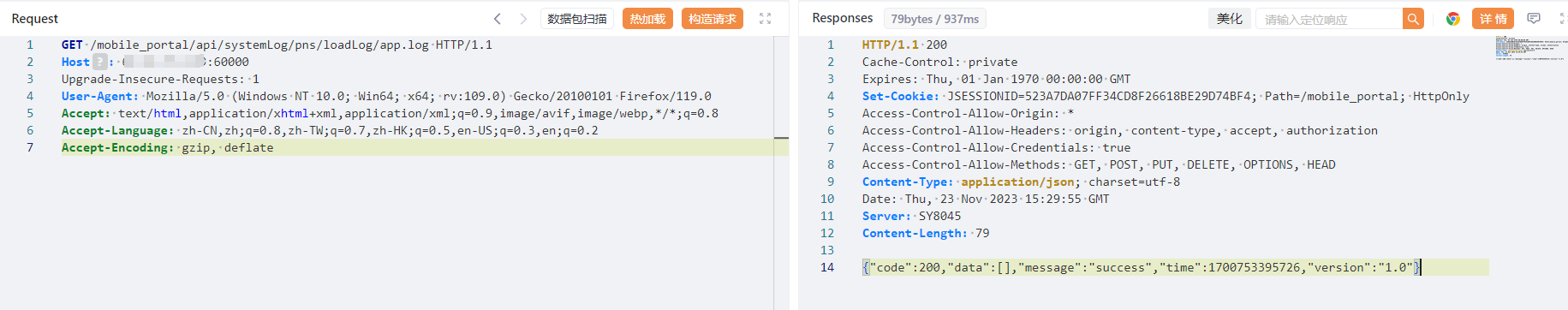Select the Request panel title
The height and width of the screenshot is (310, 1568).
click(35, 19)
